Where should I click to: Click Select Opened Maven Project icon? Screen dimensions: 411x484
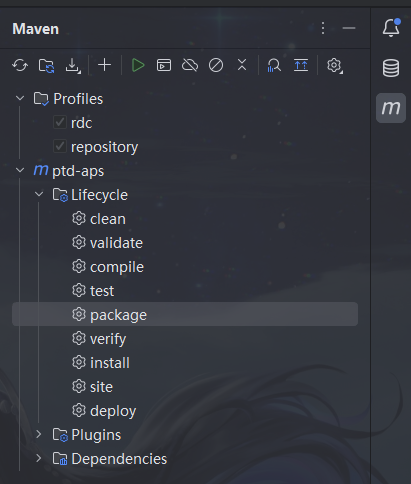[301, 65]
